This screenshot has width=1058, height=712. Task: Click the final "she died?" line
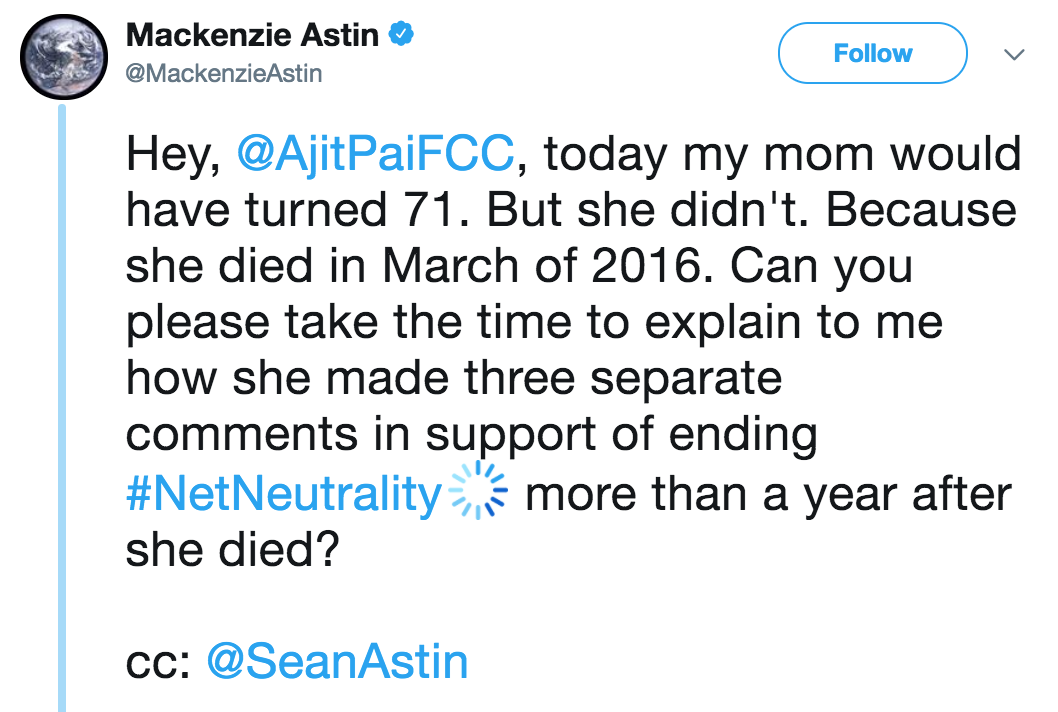pyautogui.click(x=231, y=550)
